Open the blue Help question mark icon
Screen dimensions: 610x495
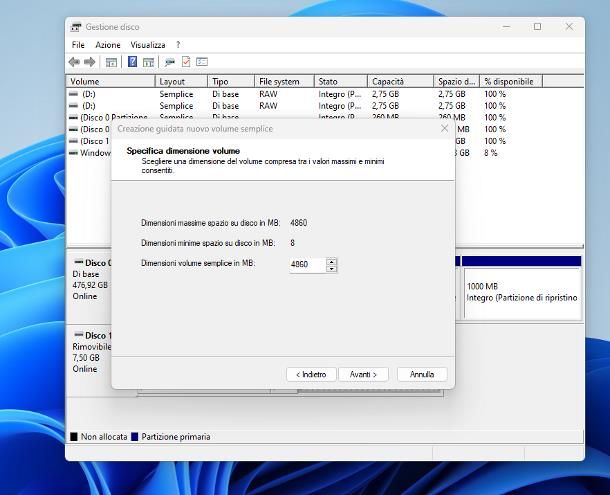coord(132,61)
